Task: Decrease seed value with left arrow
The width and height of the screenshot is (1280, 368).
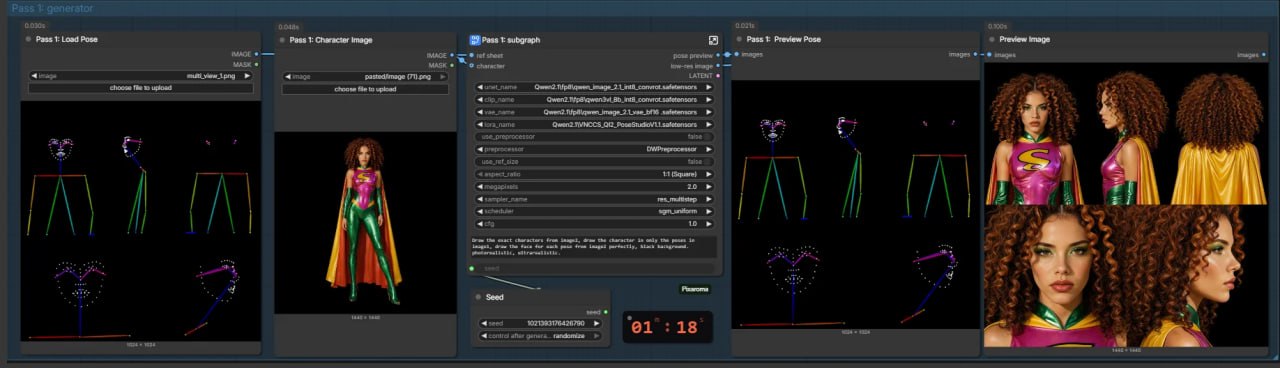Action: pyautogui.click(x=483, y=323)
